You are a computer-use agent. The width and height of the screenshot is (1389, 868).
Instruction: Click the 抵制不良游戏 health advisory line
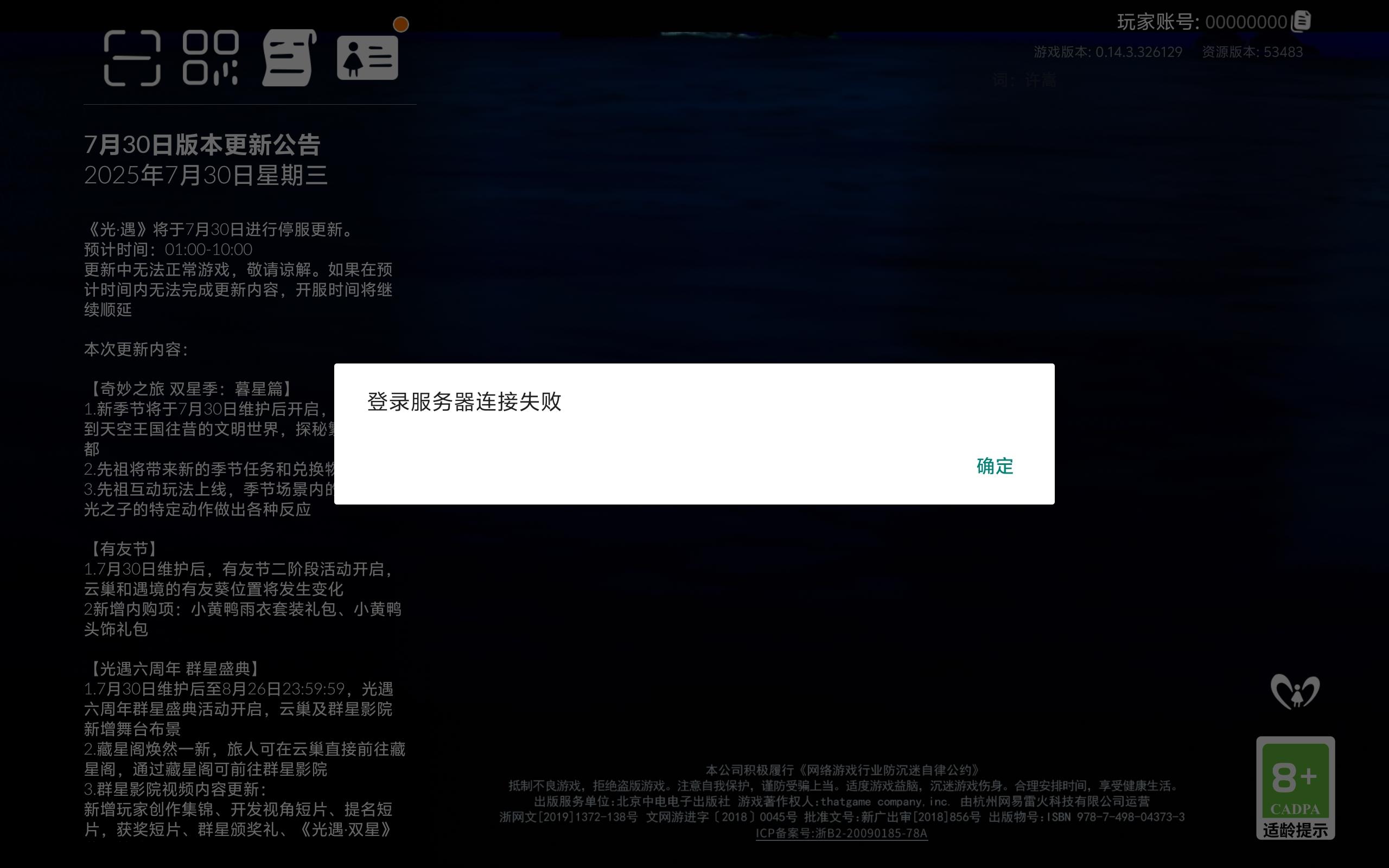[842, 786]
